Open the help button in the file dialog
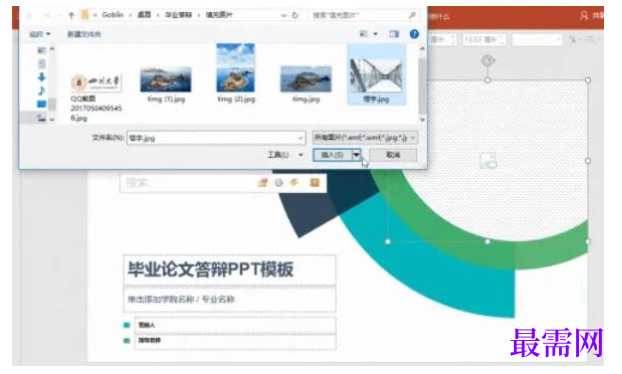This screenshot has height=374, width=622. [414, 34]
